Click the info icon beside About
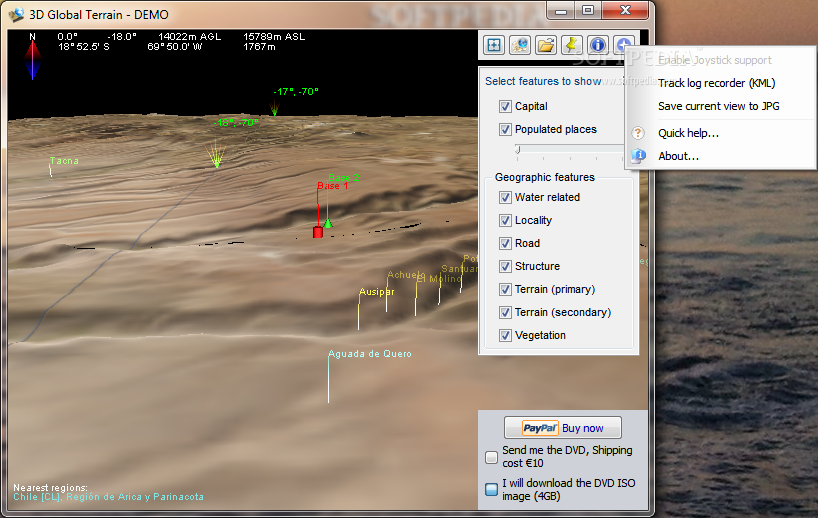The height and width of the screenshot is (518, 818). point(638,156)
